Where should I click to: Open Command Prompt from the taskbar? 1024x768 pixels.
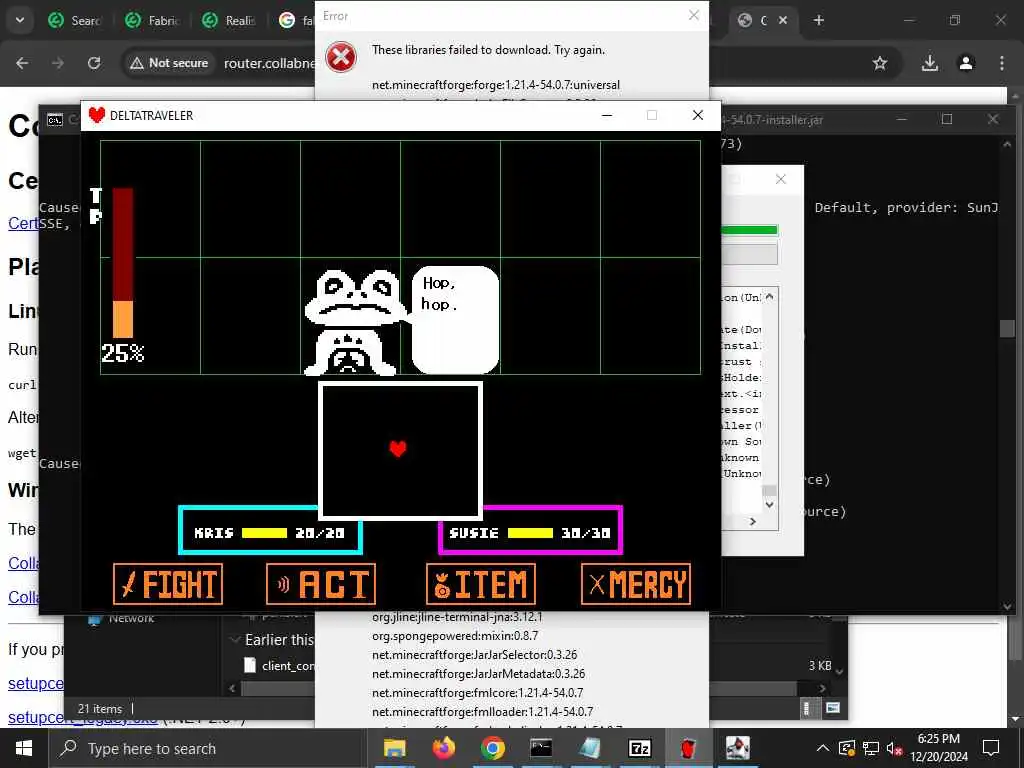tap(541, 748)
